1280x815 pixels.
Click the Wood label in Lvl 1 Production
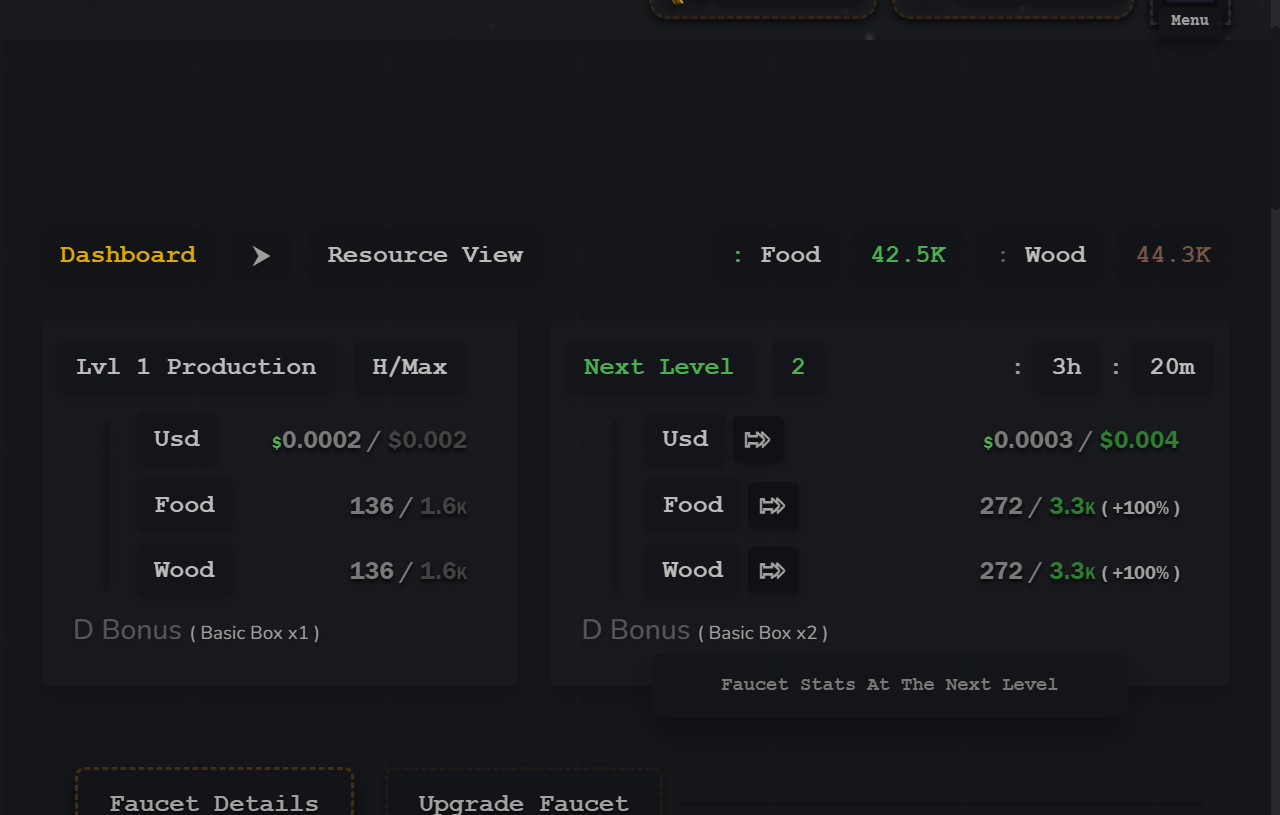pos(184,570)
